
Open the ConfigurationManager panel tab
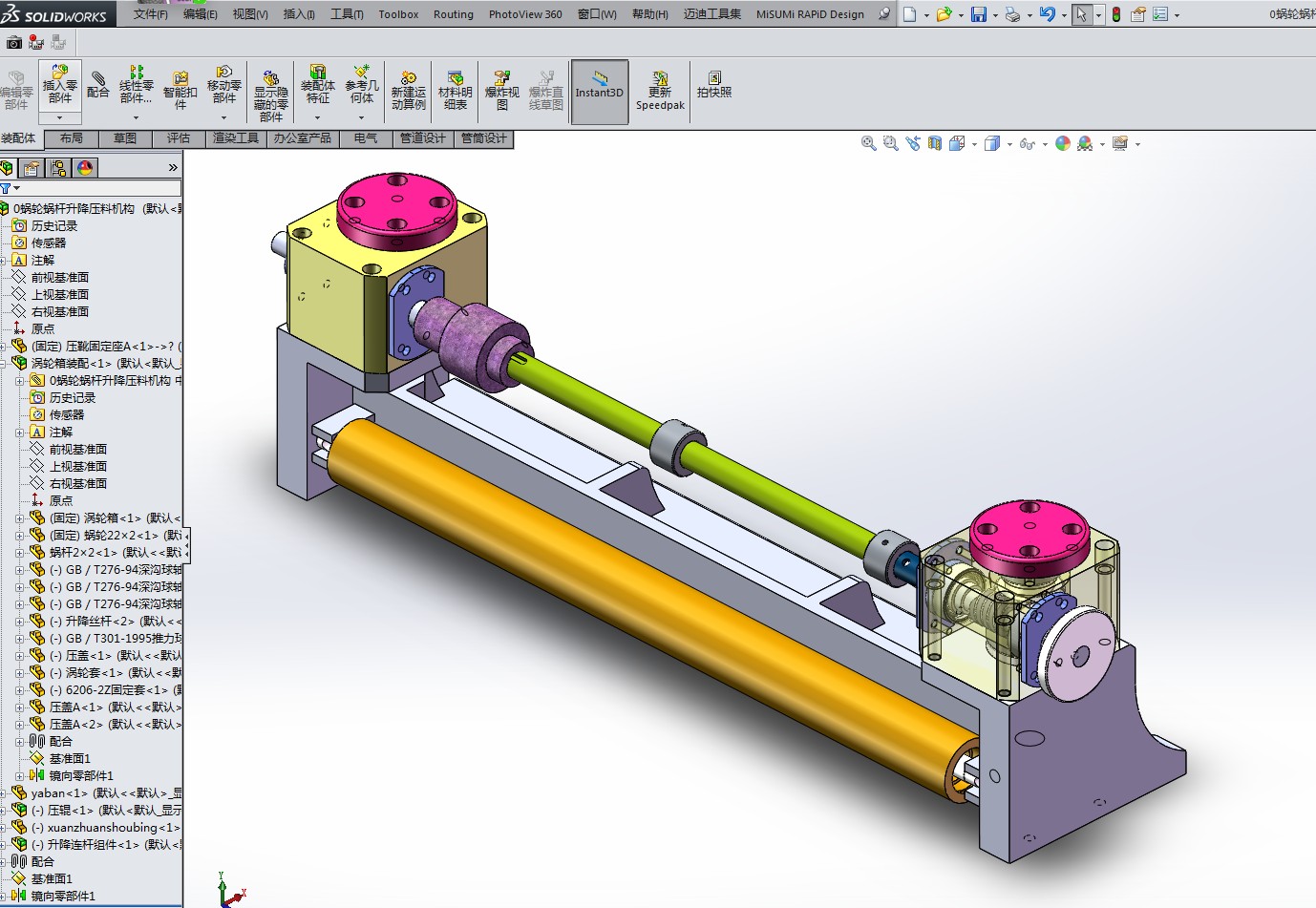(58, 168)
